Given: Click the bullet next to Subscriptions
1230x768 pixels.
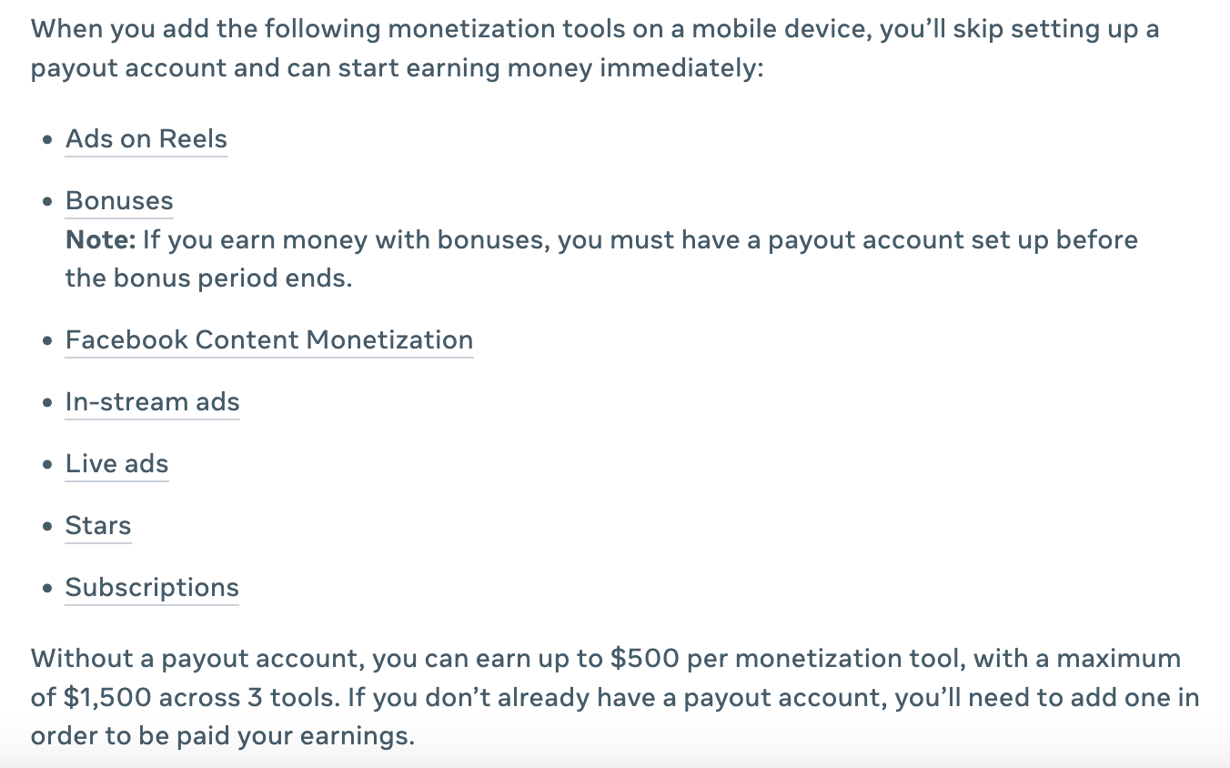Looking at the screenshot, I should [x=48, y=590].
